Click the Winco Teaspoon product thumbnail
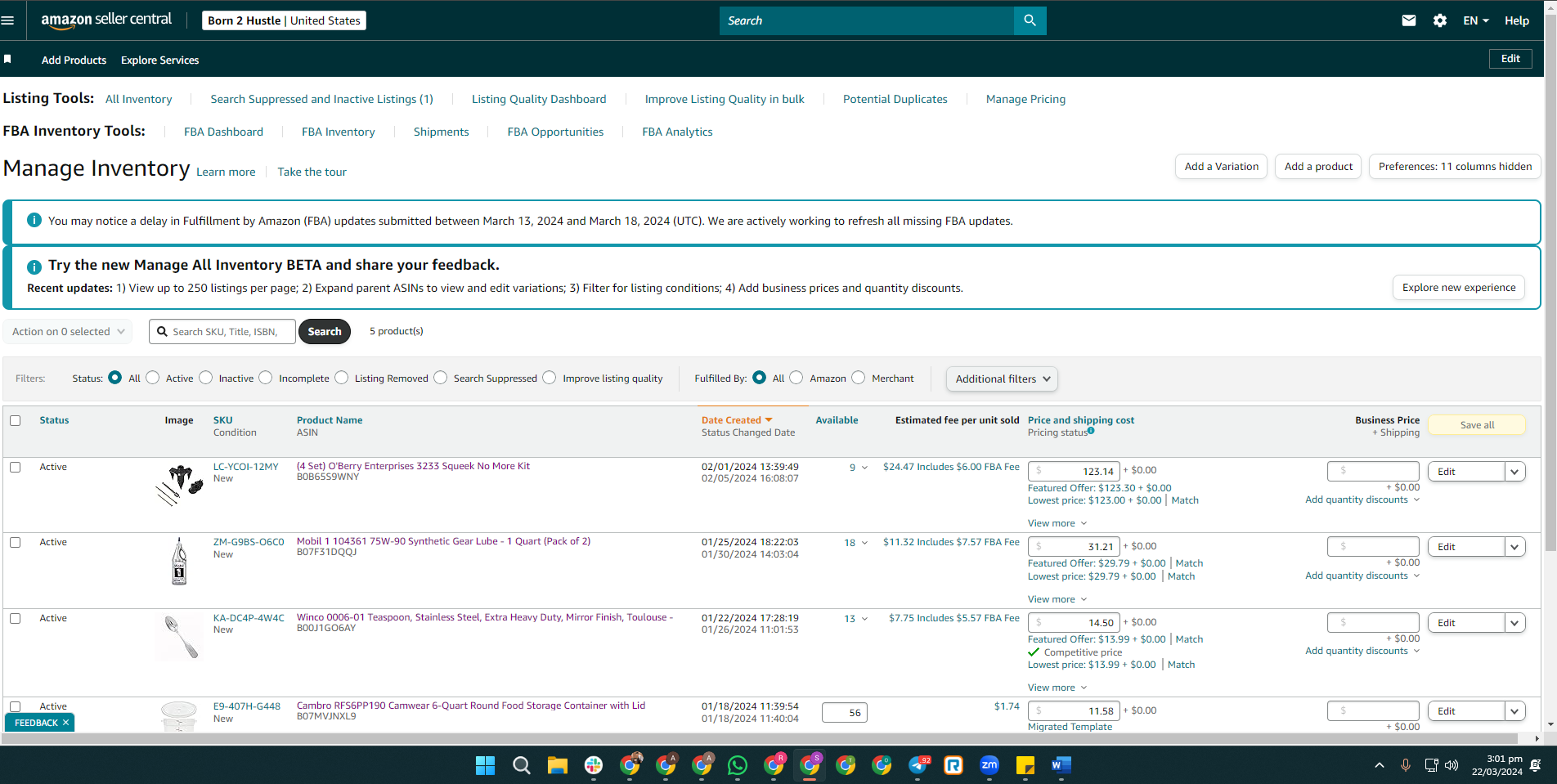1557x784 pixels. 179,637
